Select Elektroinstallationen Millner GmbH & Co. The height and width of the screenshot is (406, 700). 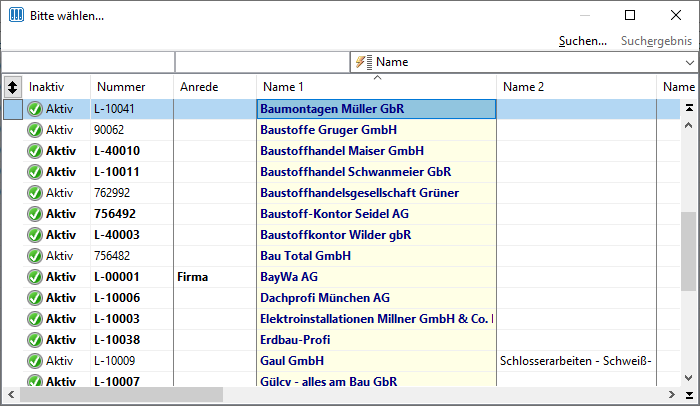[376, 319]
